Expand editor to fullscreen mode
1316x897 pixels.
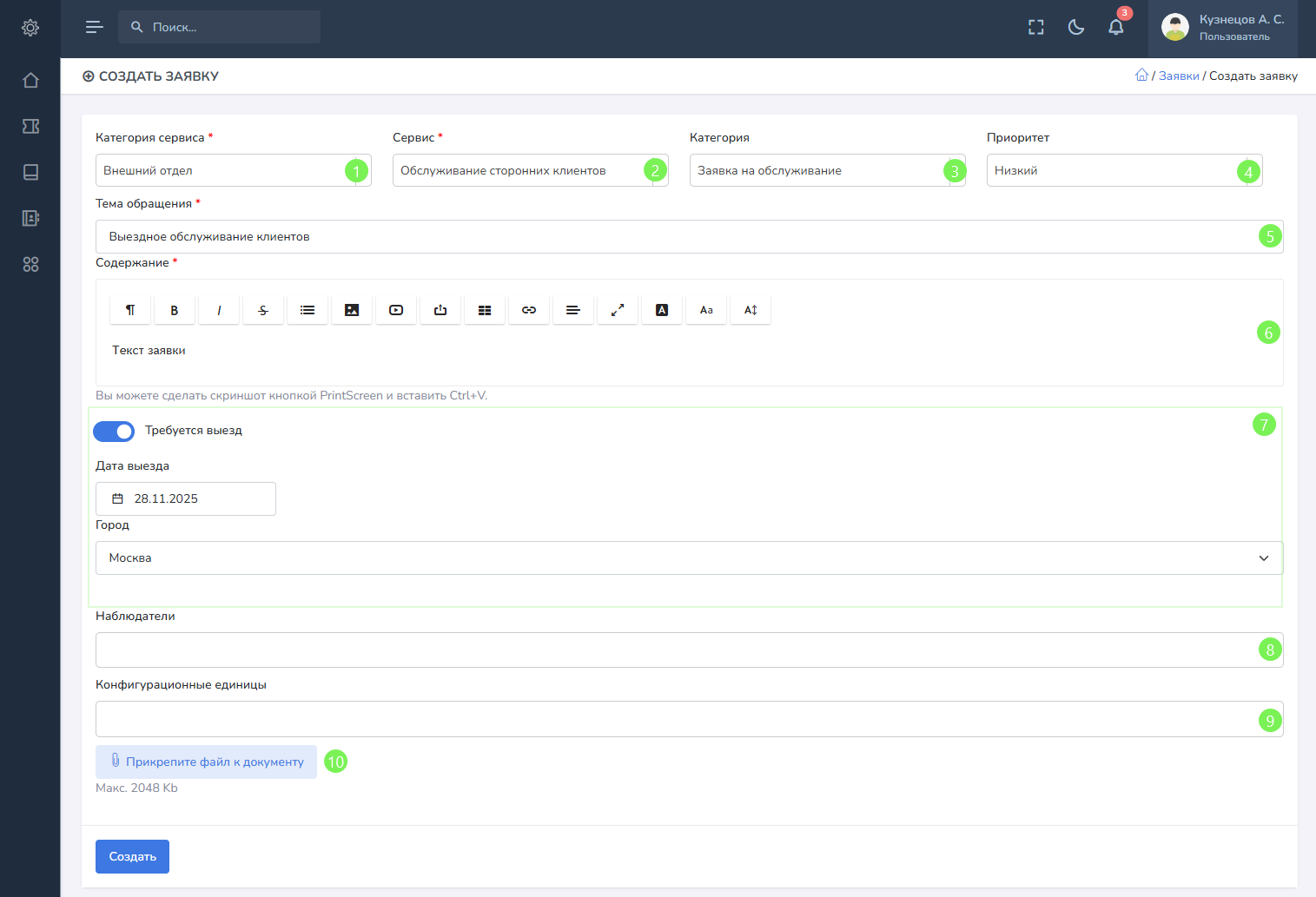click(x=618, y=310)
